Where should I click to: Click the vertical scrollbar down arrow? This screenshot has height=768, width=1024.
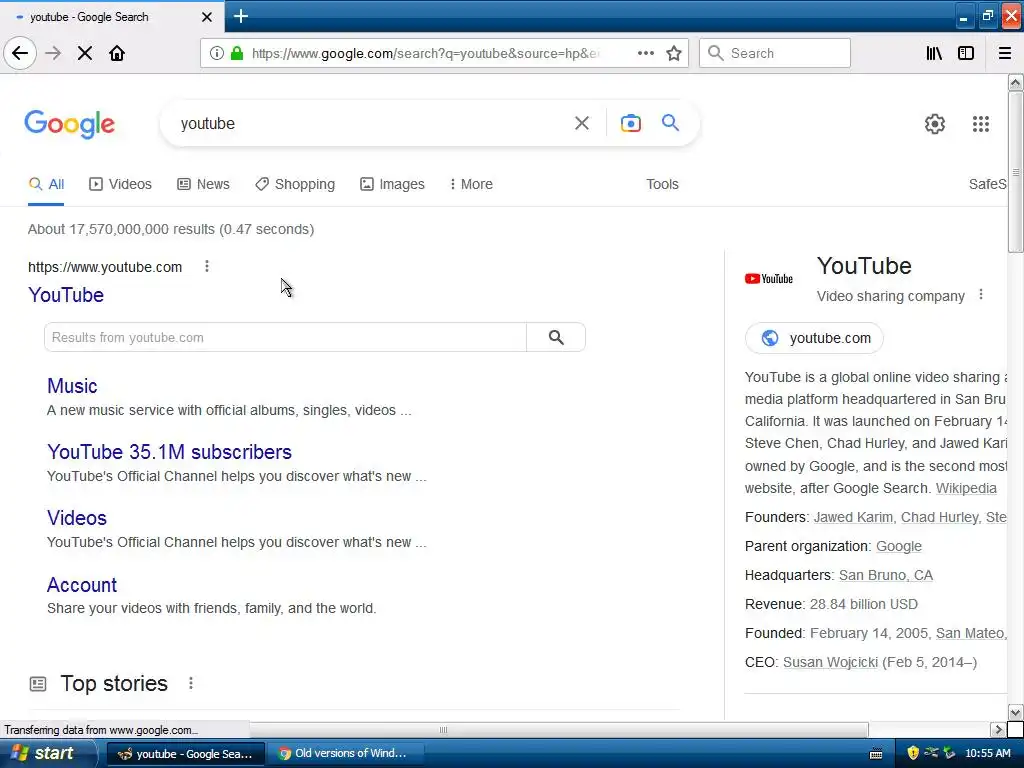1015,712
